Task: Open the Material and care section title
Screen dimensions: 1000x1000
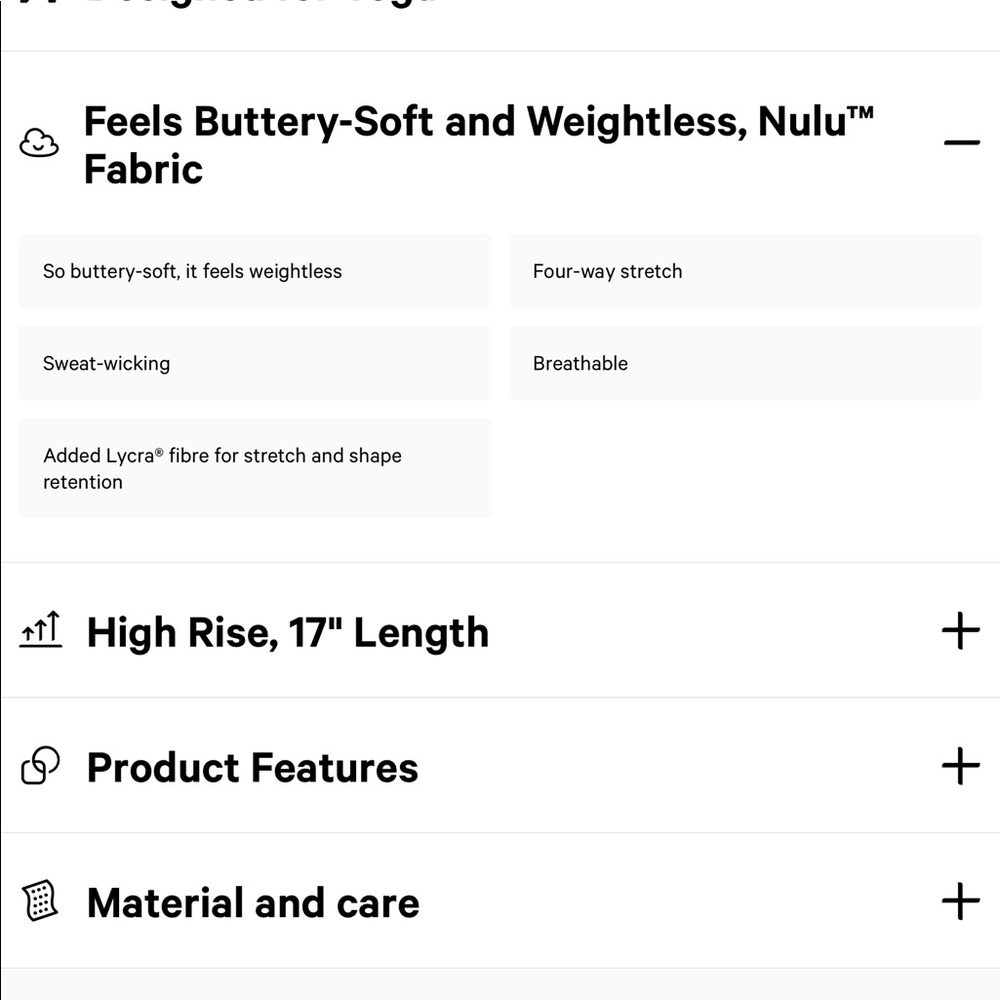Action: pos(253,903)
